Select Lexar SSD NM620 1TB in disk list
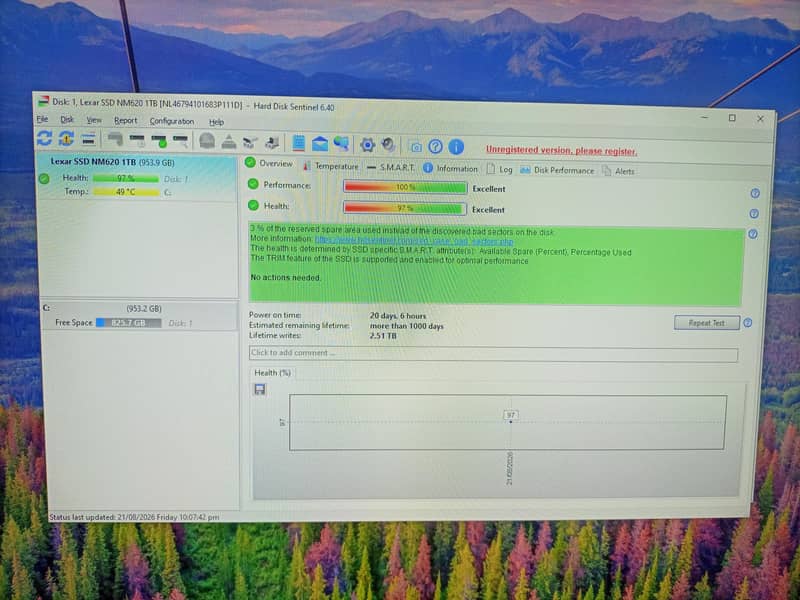This screenshot has height=600, width=800. (x=137, y=177)
